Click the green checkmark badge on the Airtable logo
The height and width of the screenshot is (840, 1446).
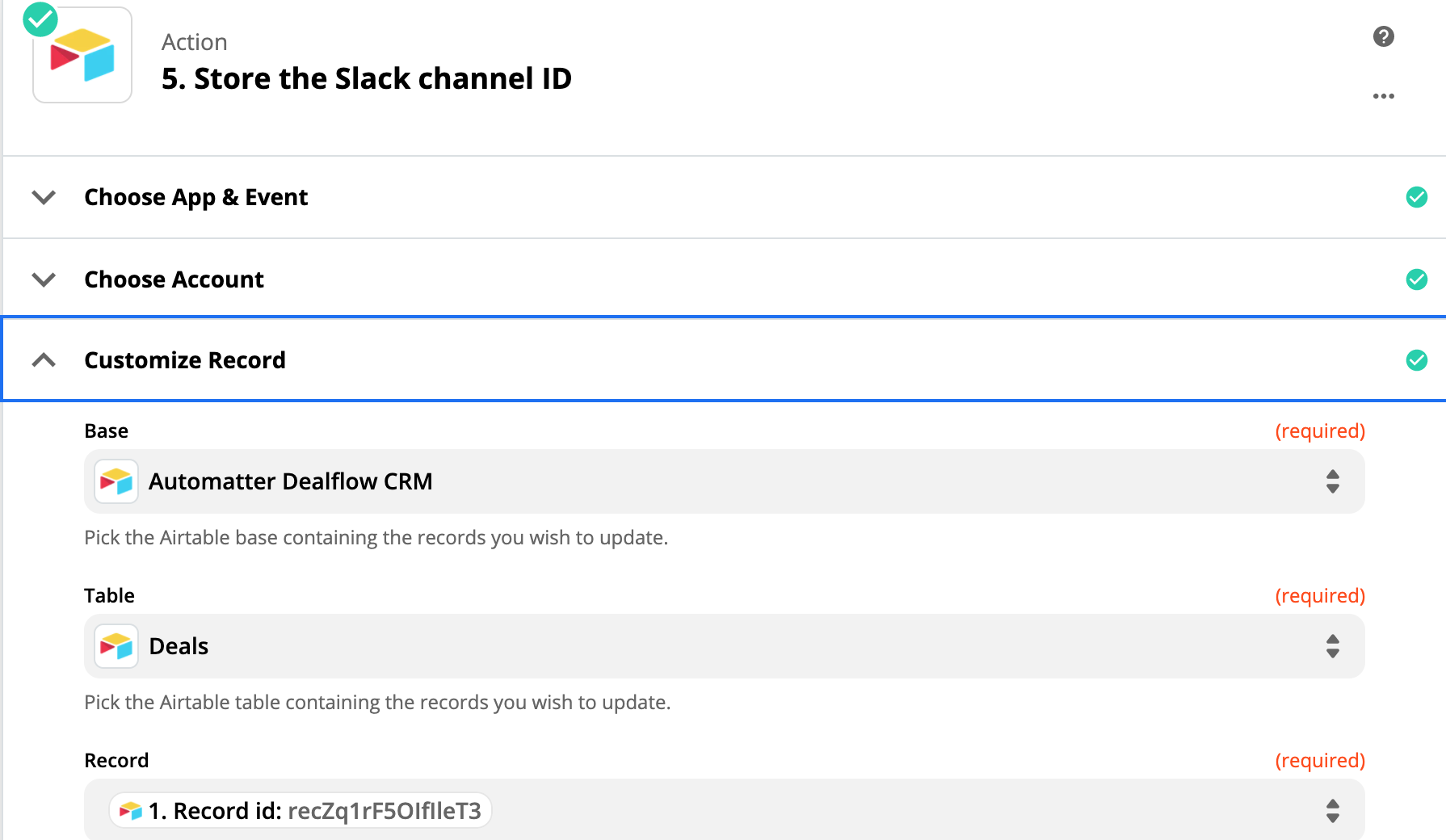(40, 19)
